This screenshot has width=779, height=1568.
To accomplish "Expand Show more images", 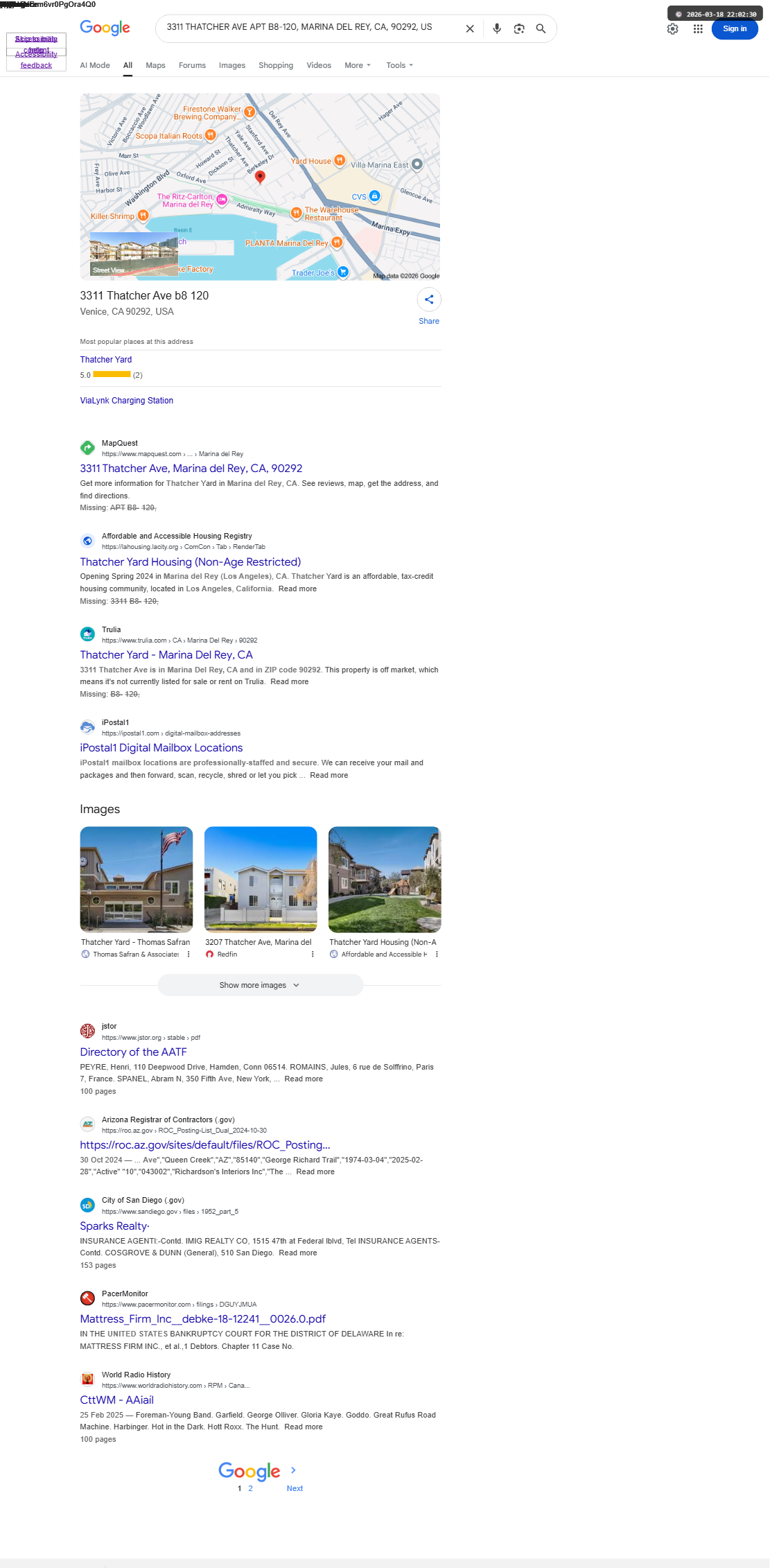I will point(260,985).
